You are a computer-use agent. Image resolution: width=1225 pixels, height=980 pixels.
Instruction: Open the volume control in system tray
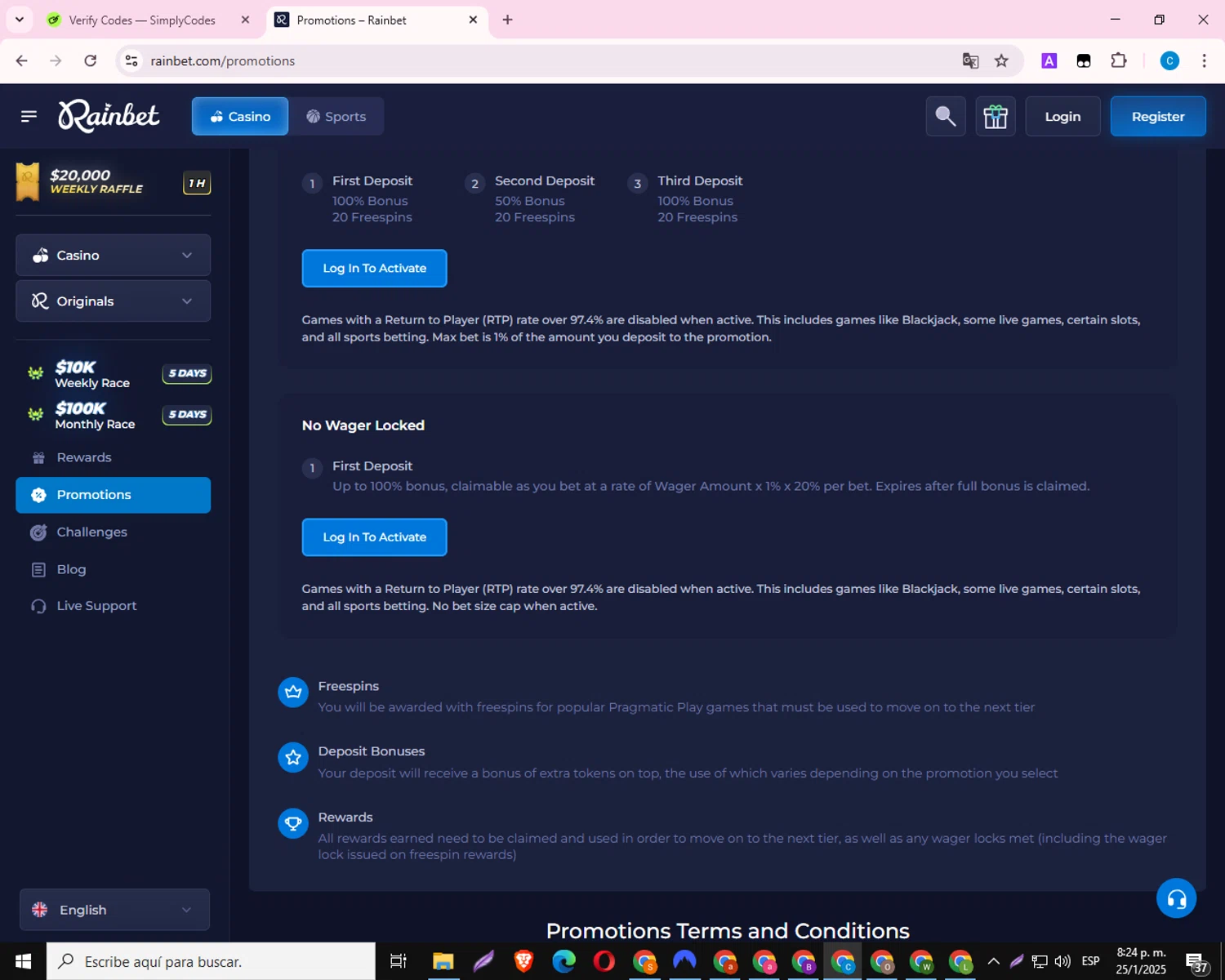point(1062,961)
